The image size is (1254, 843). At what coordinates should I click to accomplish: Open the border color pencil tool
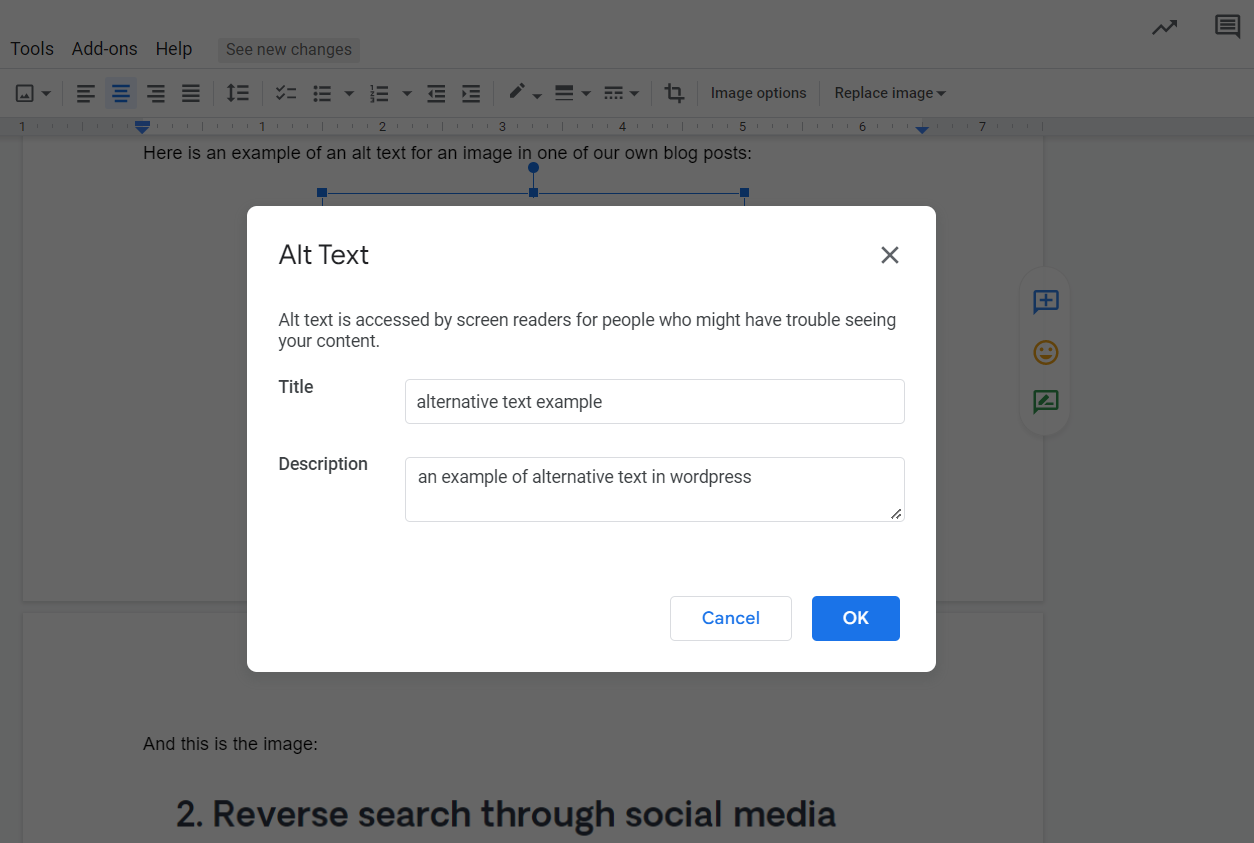517,92
